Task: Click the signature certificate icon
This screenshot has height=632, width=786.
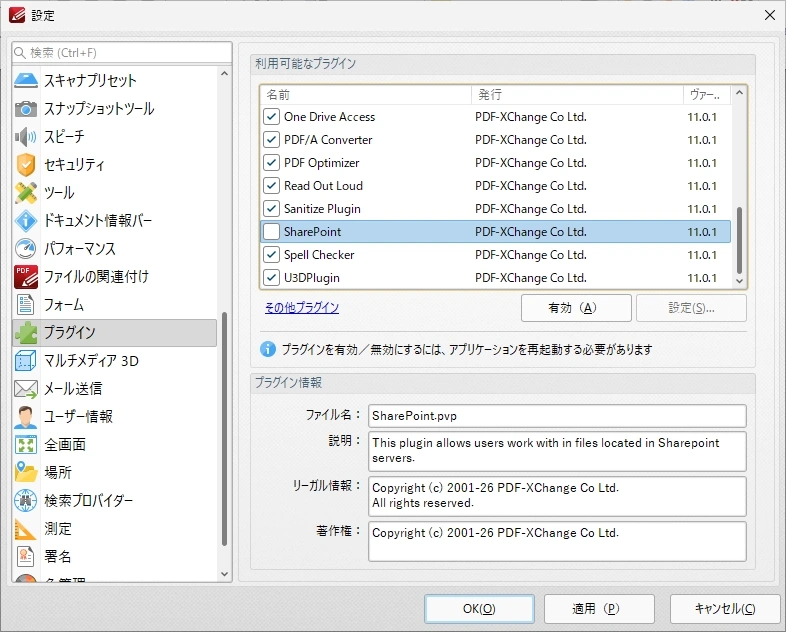Action: (x=26, y=556)
